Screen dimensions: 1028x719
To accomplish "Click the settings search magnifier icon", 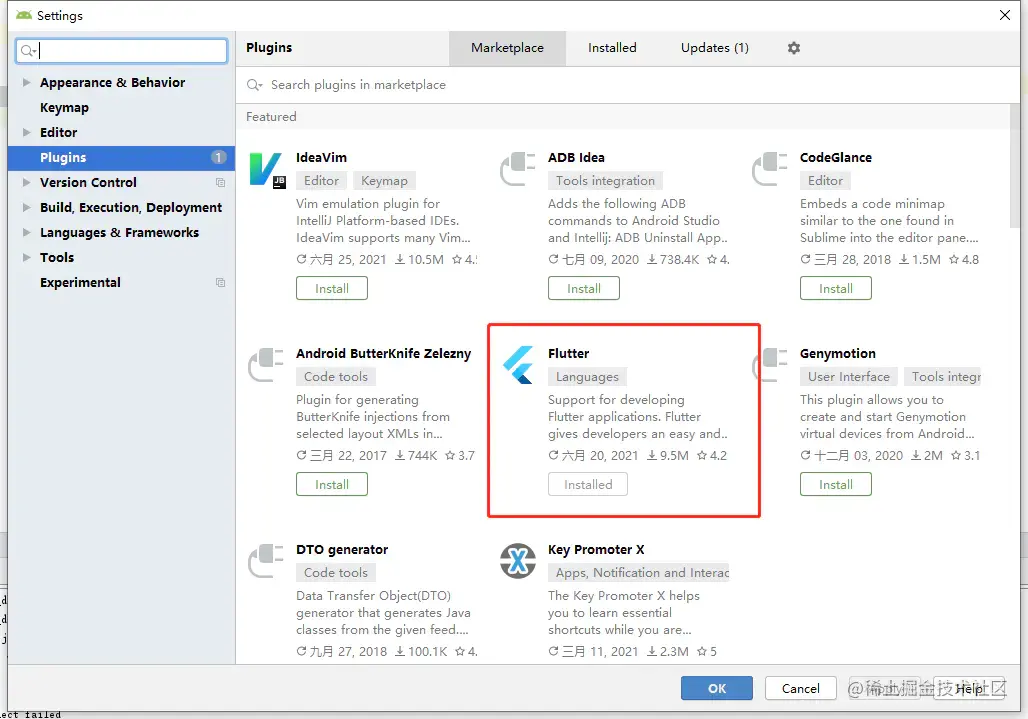I will click(28, 50).
